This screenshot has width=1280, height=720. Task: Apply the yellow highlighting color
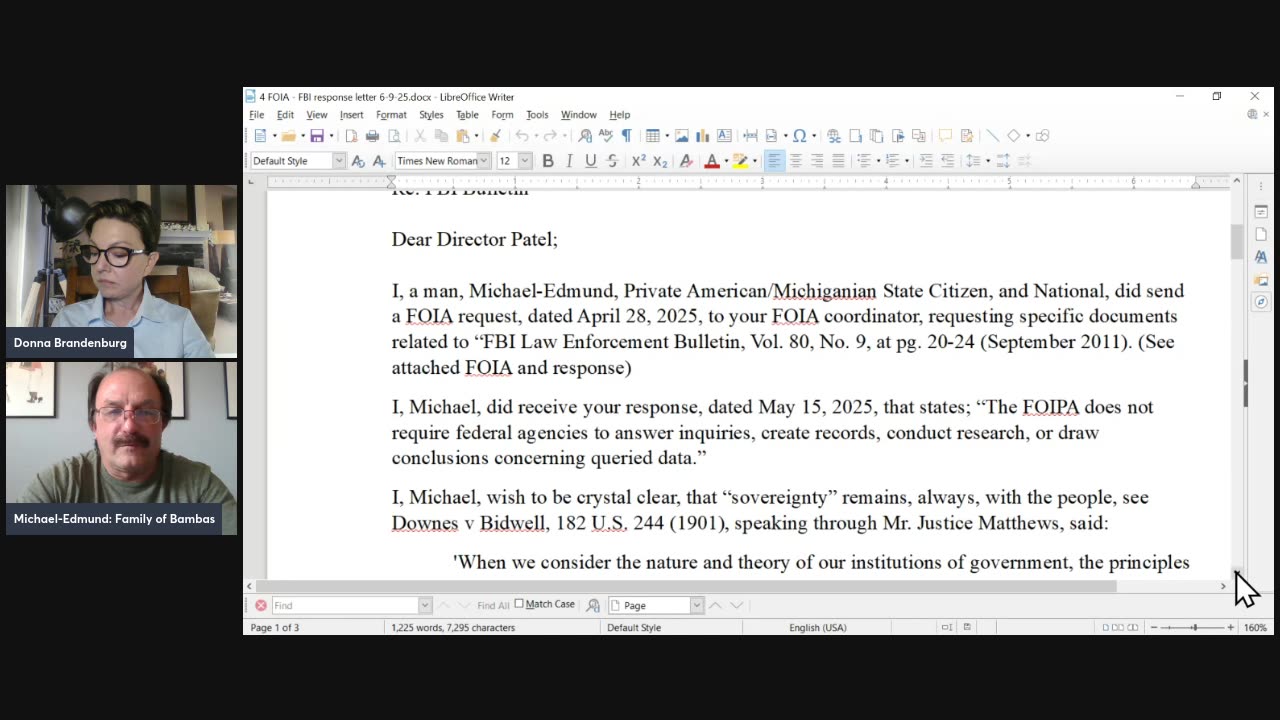pos(740,161)
